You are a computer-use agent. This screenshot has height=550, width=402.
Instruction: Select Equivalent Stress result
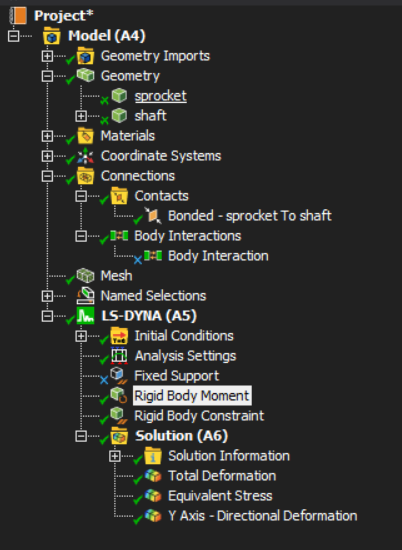click(220, 496)
